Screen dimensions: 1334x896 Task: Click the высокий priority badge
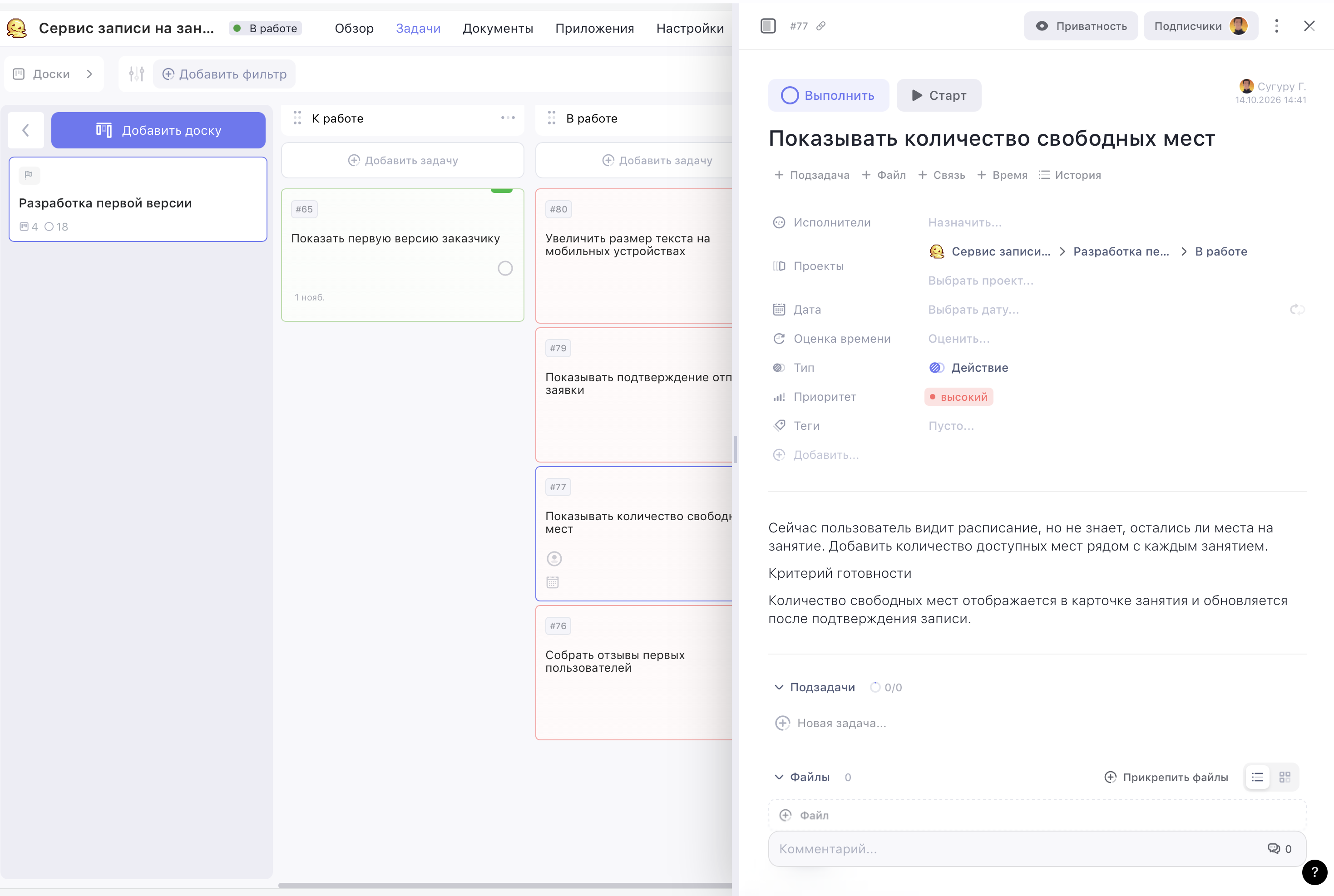(959, 397)
